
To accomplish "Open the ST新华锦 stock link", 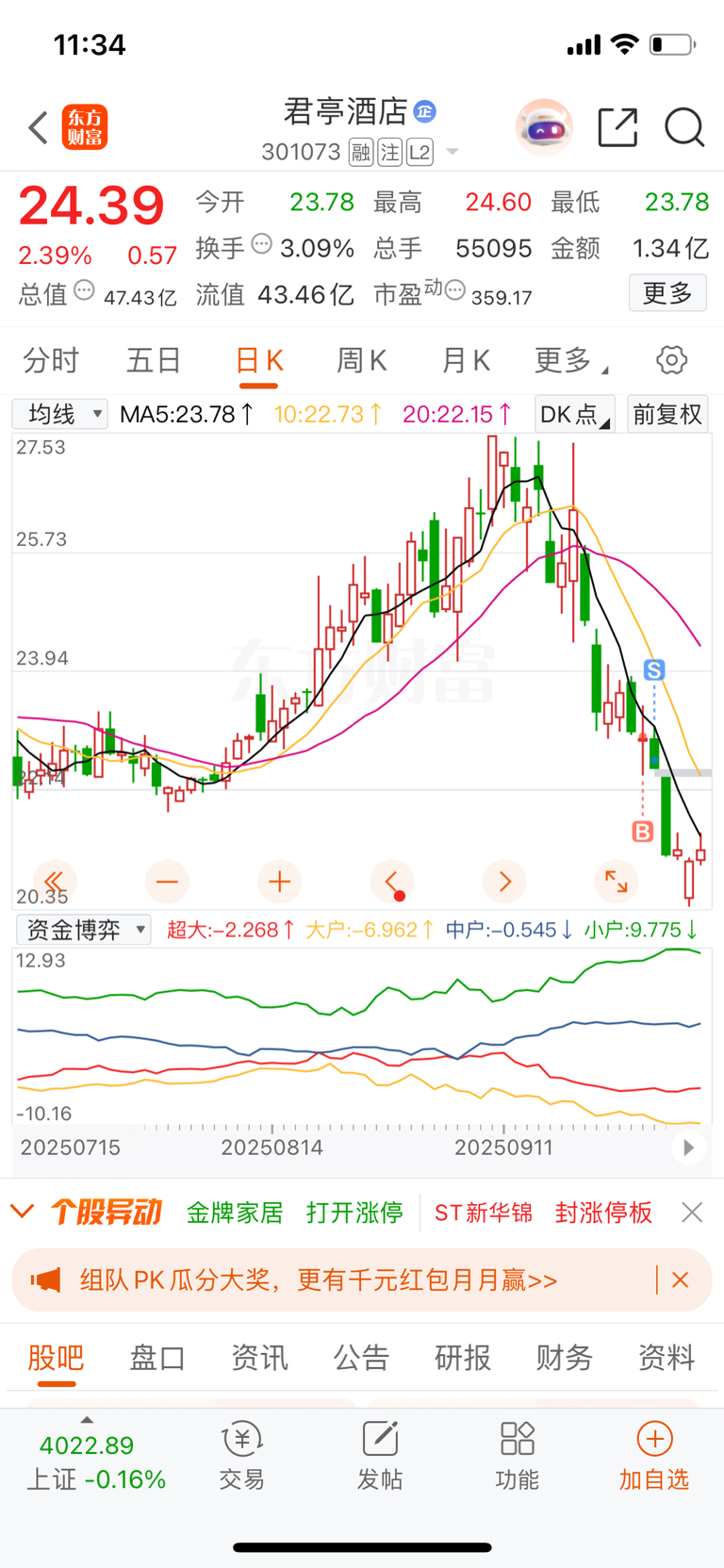I will pos(484,1213).
